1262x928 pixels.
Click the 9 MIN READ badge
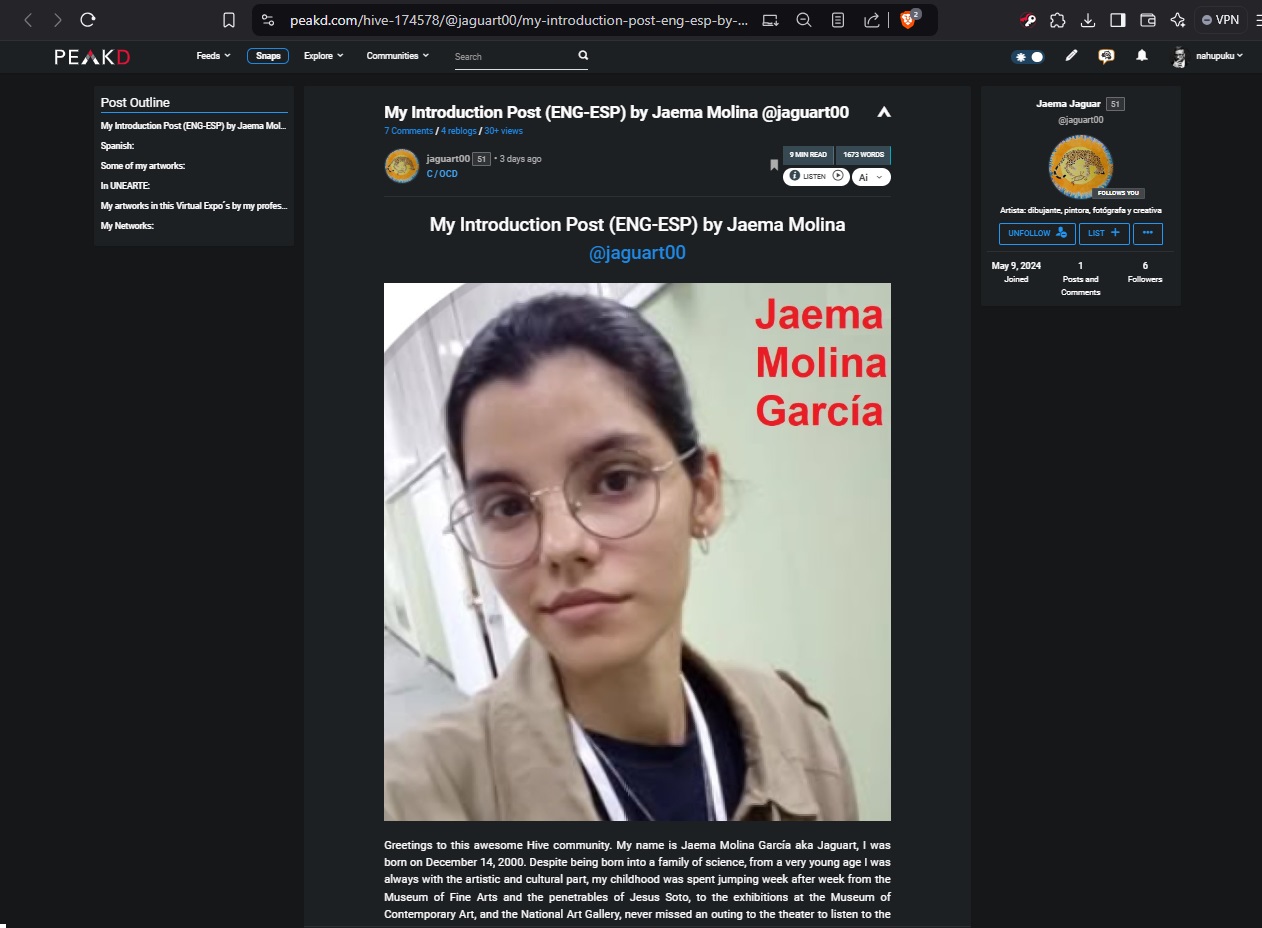point(808,155)
